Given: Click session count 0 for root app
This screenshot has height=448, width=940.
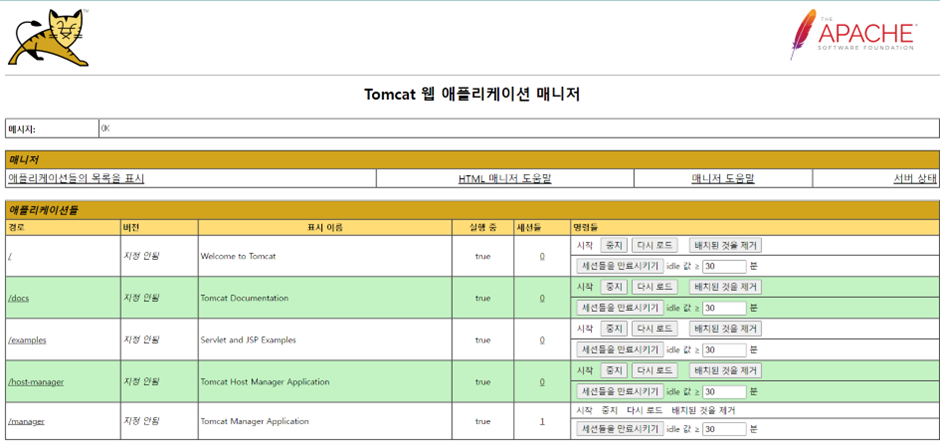Looking at the screenshot, I should [x=542, y=256].
